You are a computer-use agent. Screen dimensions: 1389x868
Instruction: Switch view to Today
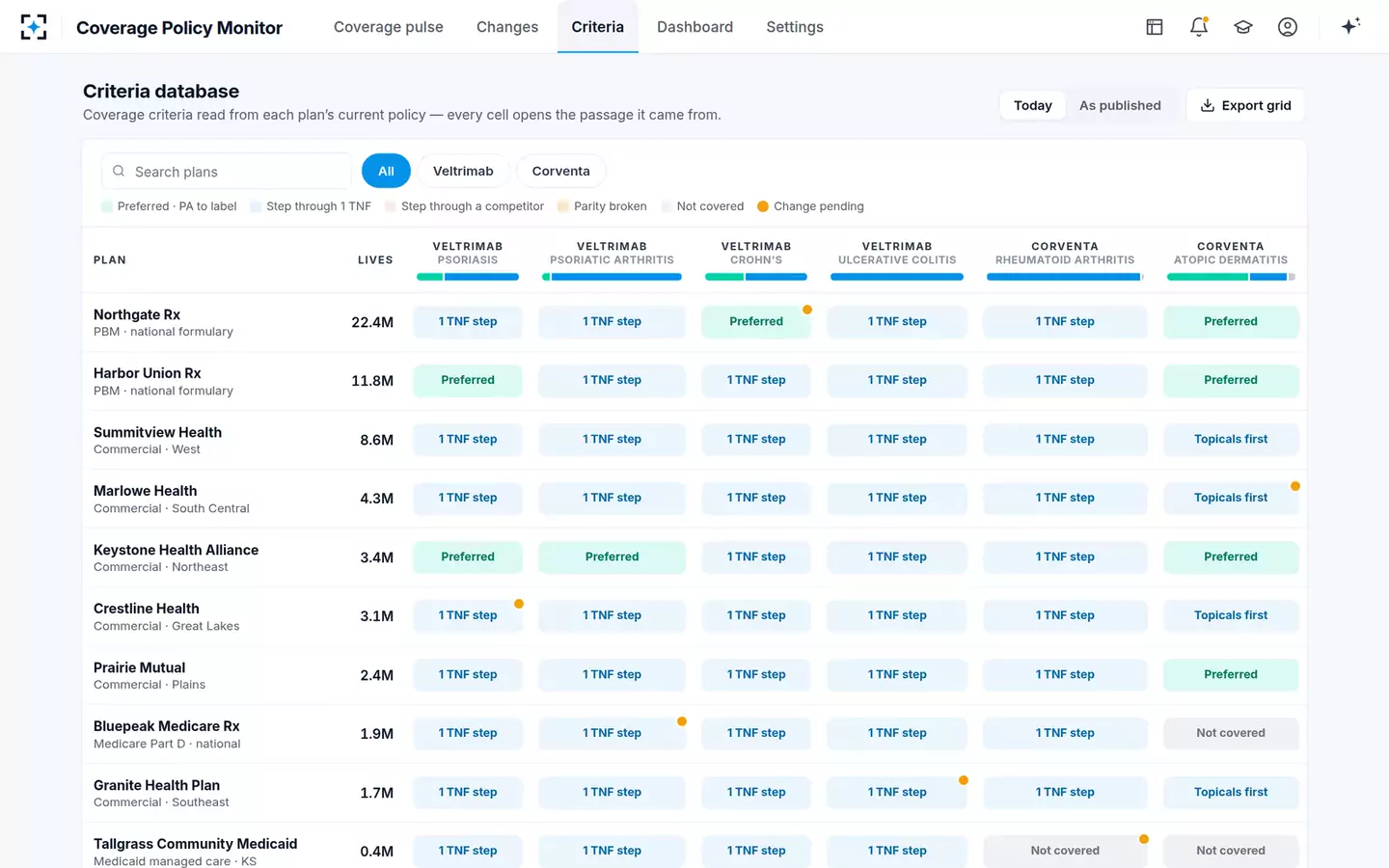pyautogui.click(x=1032, y=105)
